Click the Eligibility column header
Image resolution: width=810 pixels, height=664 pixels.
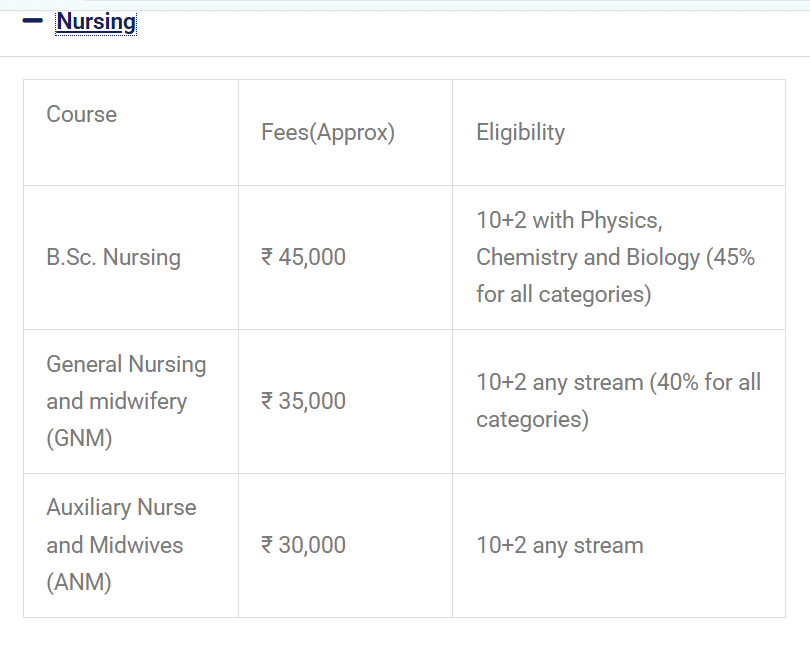tap(520, 132)
